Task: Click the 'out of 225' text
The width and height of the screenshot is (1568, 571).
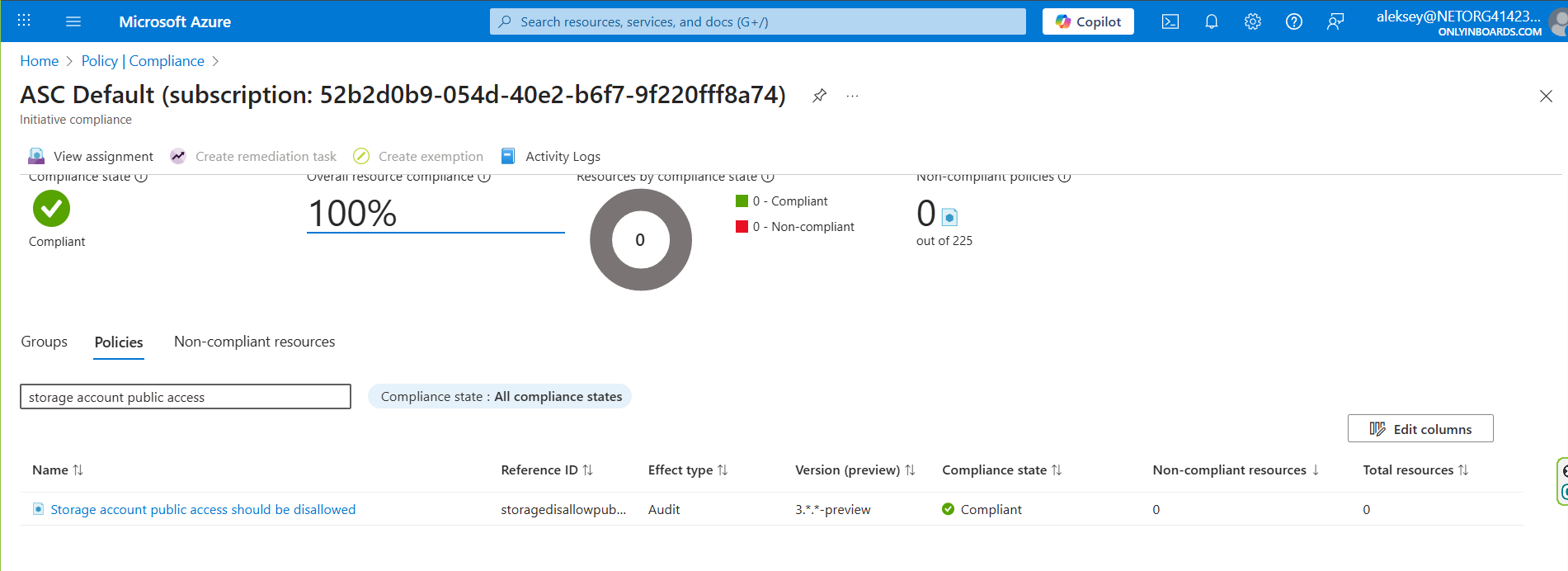Action: point(944,240)
